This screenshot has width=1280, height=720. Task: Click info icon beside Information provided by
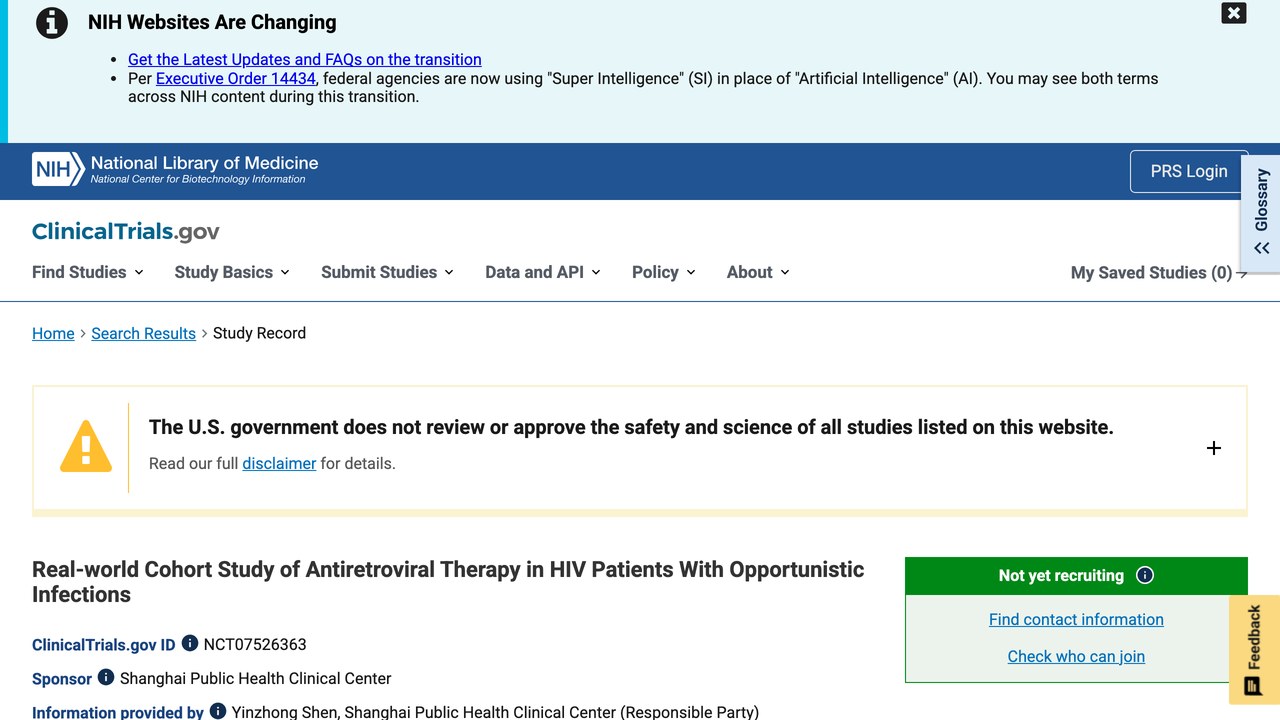(x=218, y=711)
